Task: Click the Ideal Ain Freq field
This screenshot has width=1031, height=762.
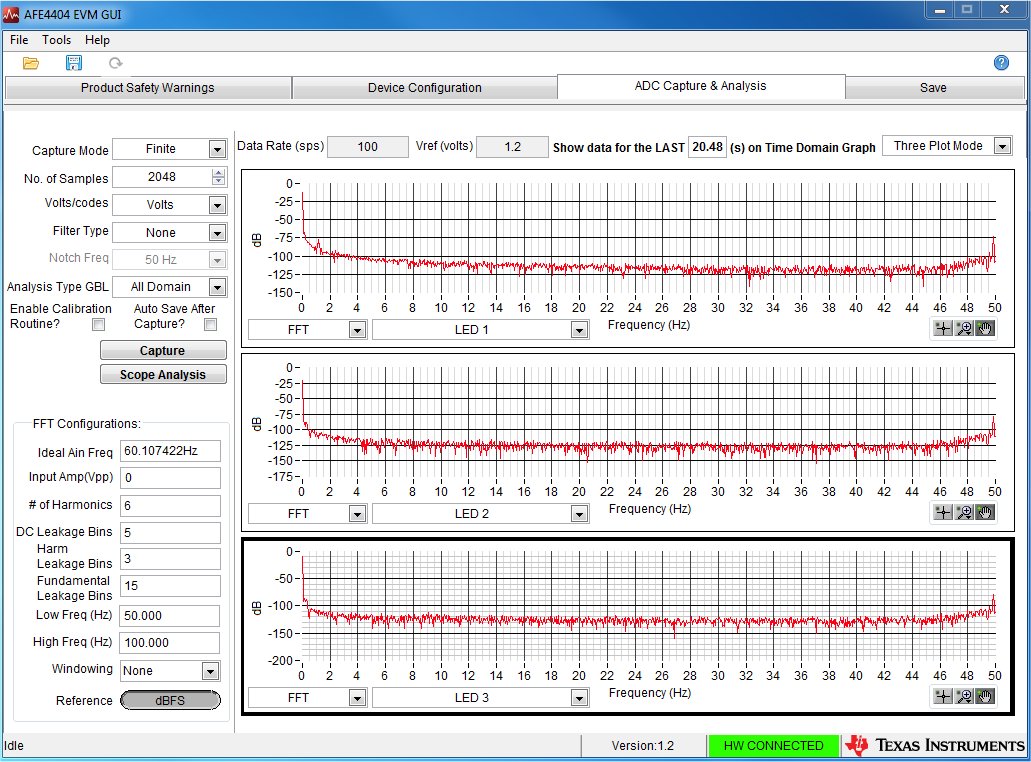Action: tap(170, 451)
